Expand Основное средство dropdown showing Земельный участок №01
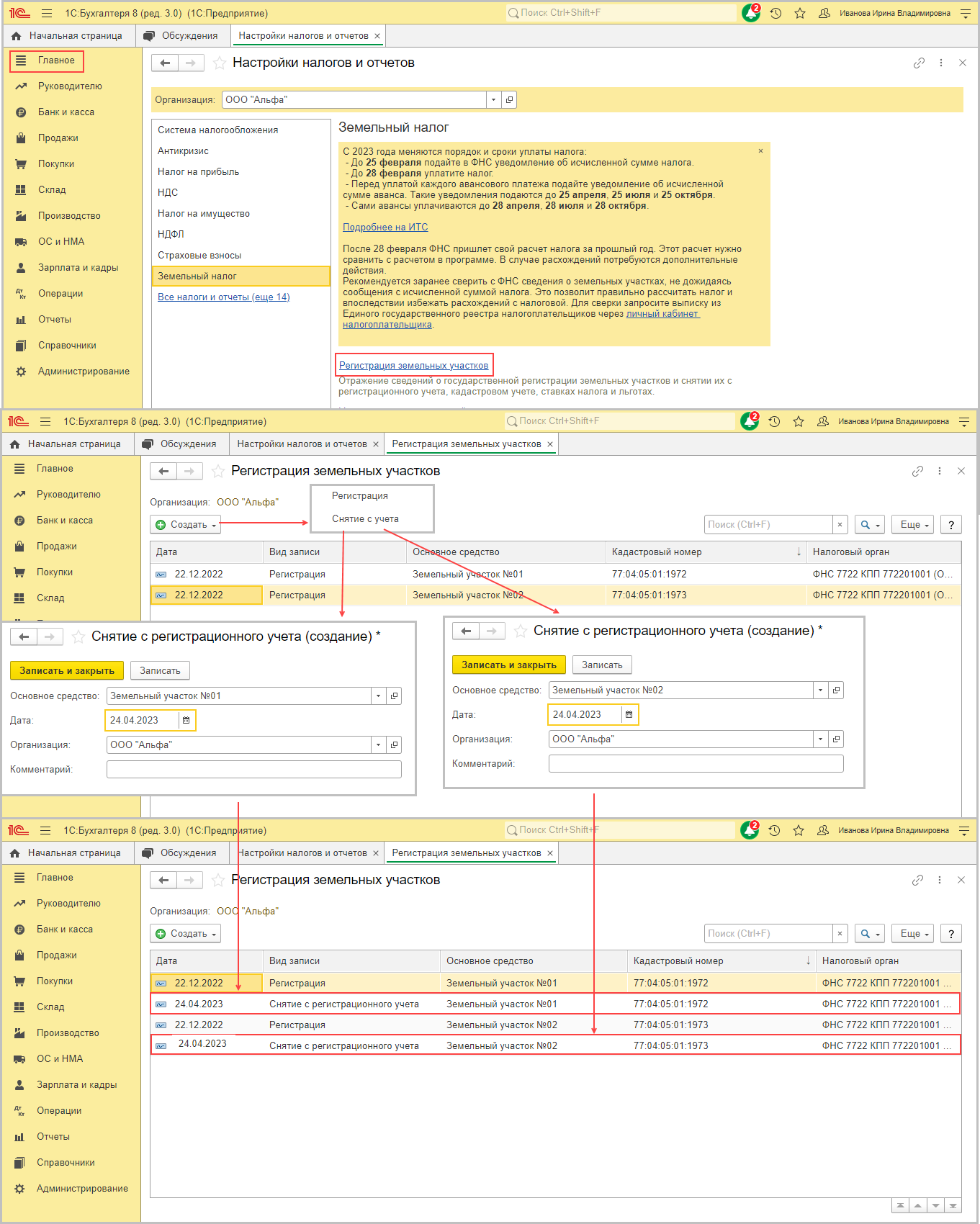Screen dimensions: 980x1224 coord(379,696)
